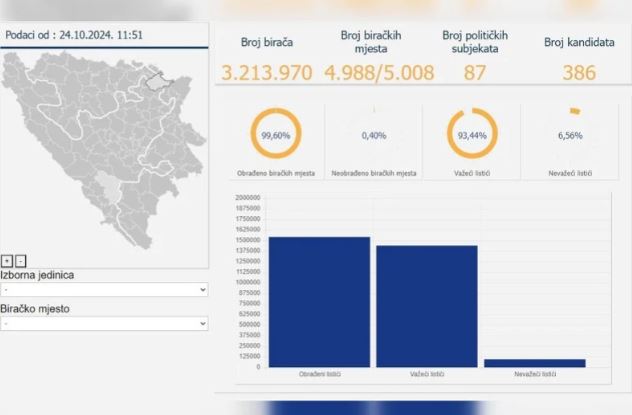This screenshot has height=415, width=632.
Task: Click the Izborna jedinica dropdown arrow
Action: coord(202,289)
